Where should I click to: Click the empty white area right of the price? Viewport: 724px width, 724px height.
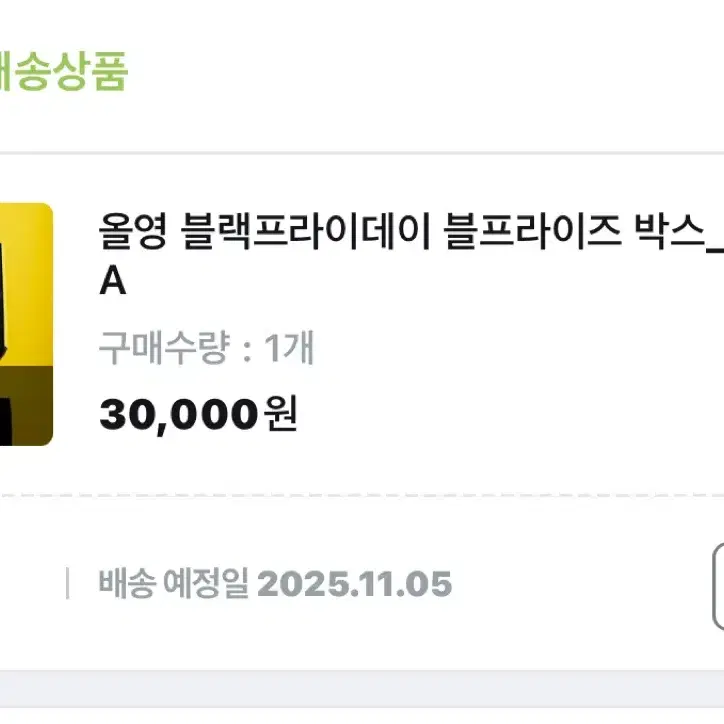[x=508, y=415]
